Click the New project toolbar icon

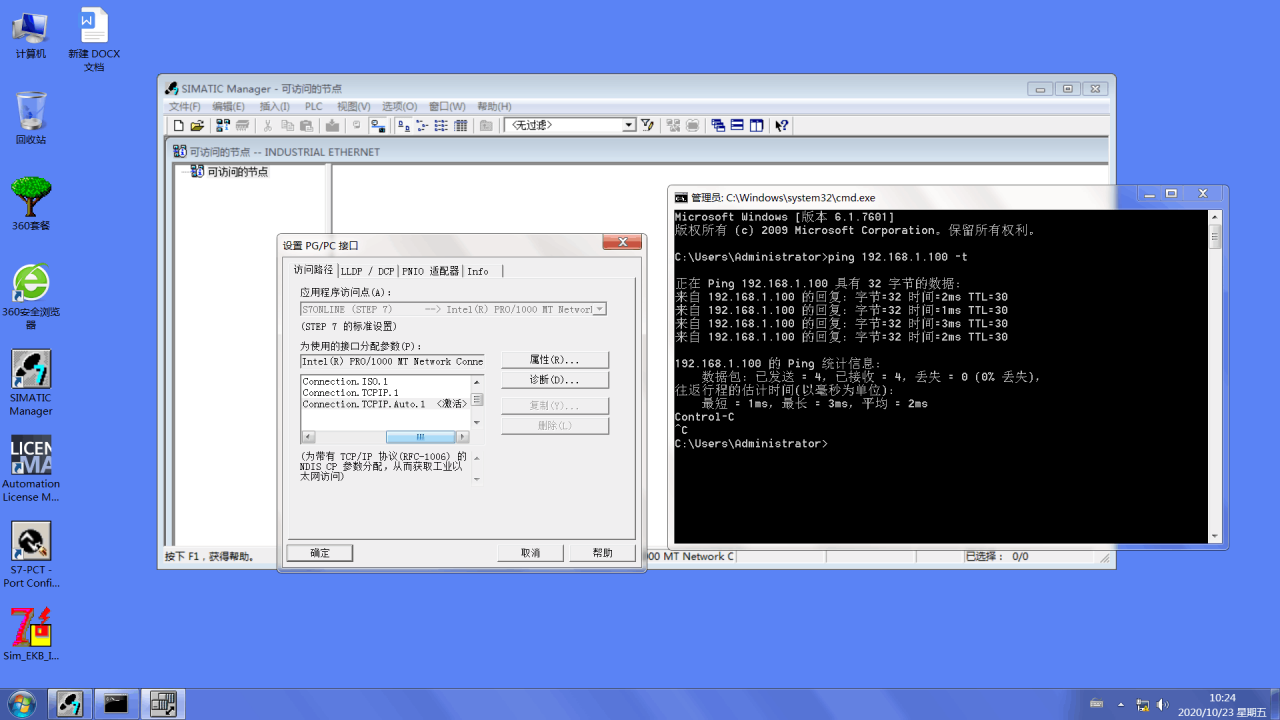click(179, 125)
